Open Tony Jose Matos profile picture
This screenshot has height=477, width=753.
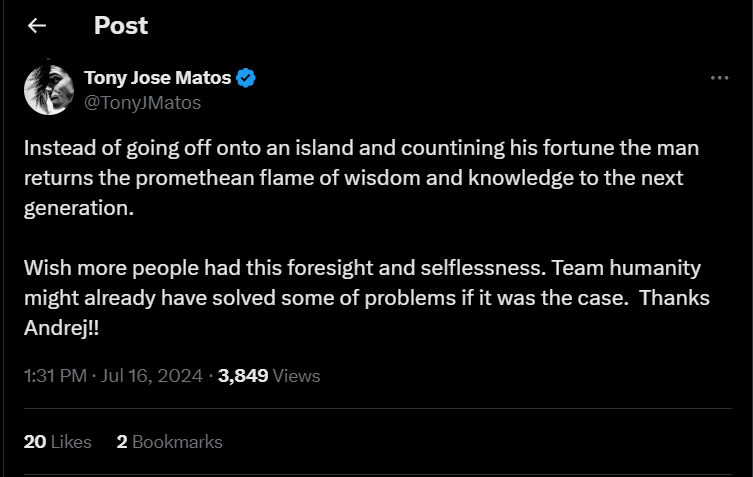pyautogui.click(x=46, y=89)
